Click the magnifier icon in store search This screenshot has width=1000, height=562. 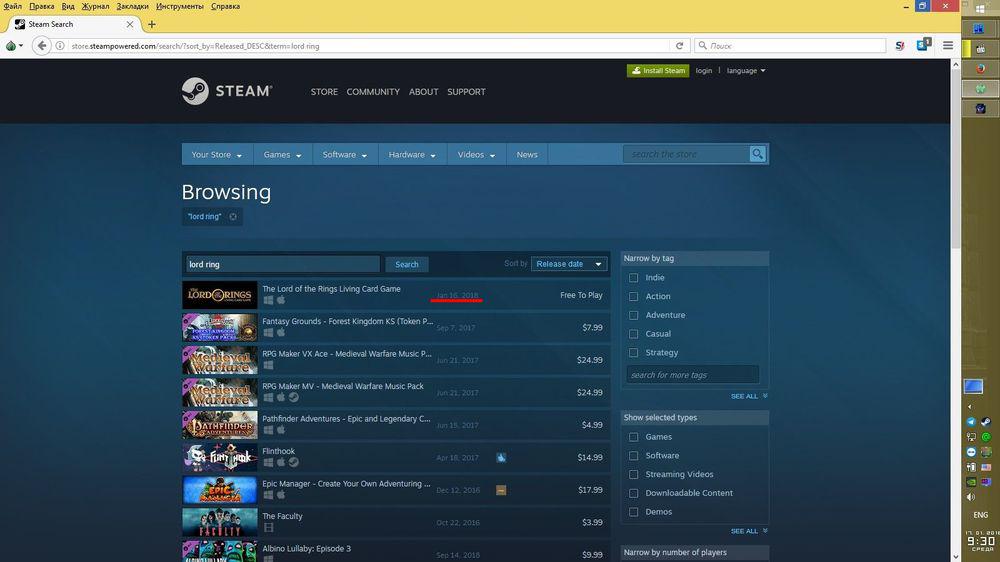click(758, 154)
